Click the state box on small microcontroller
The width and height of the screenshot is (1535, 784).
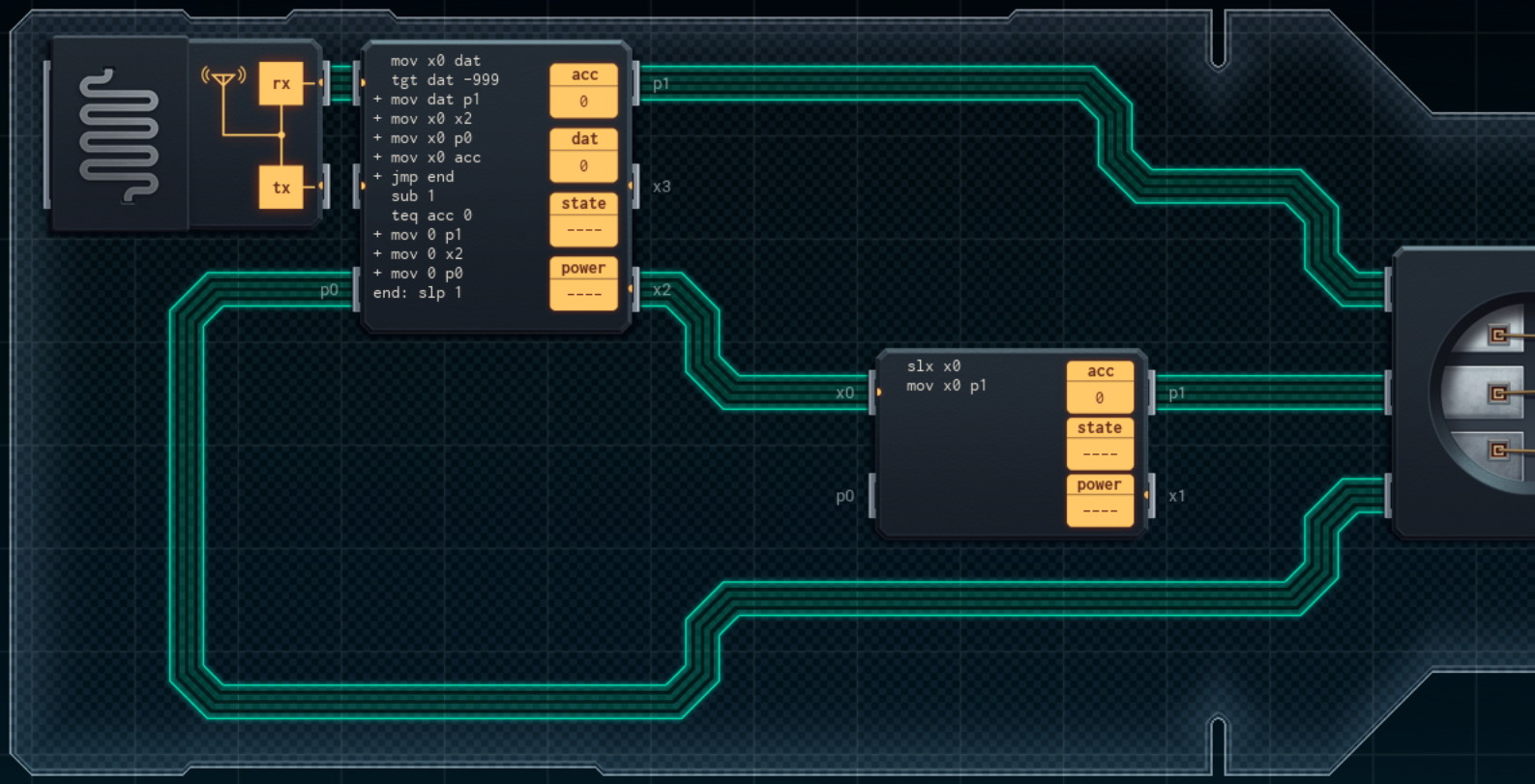click(1100, 443)
